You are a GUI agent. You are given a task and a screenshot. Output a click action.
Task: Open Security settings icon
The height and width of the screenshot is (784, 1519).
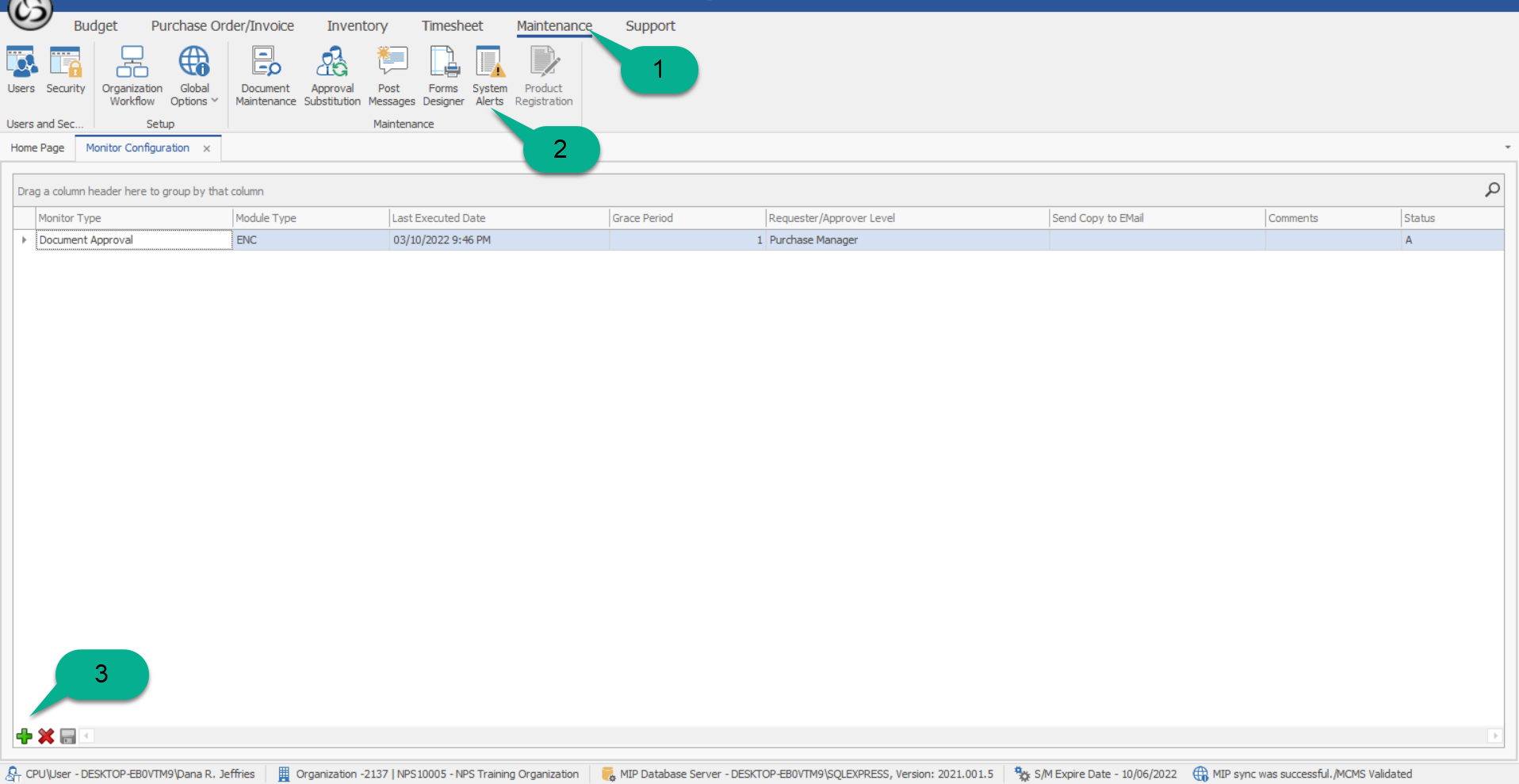tap(65, 71)
